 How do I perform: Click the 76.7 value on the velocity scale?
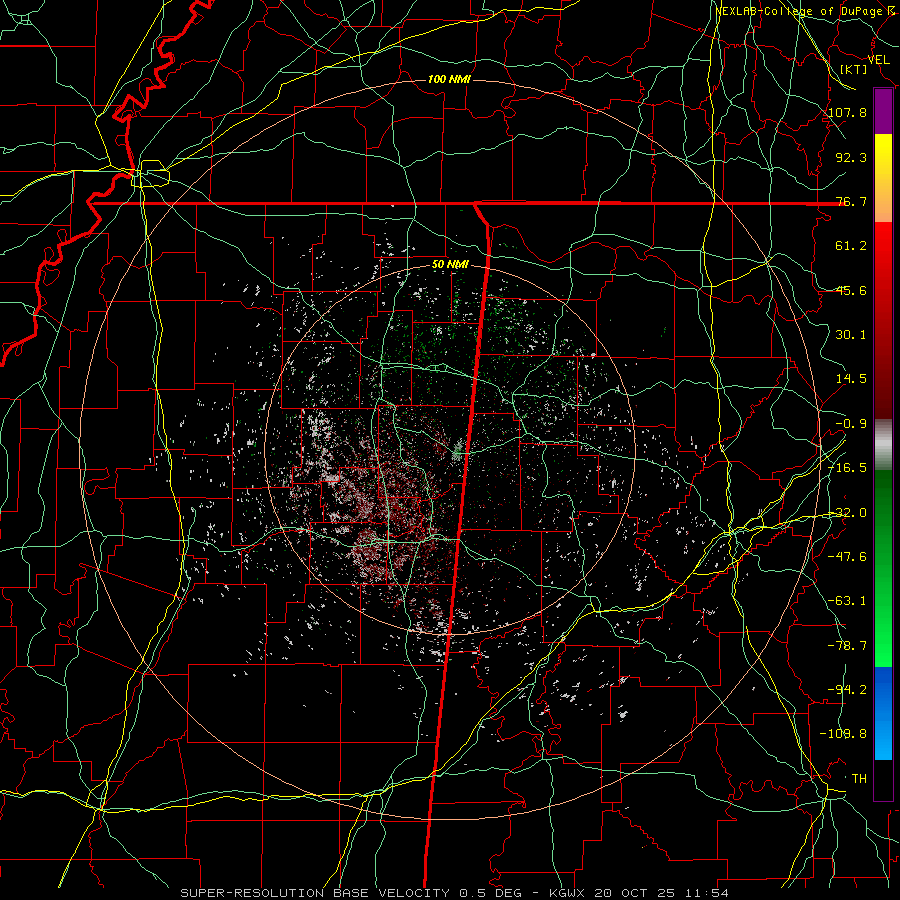pos(851,201)
